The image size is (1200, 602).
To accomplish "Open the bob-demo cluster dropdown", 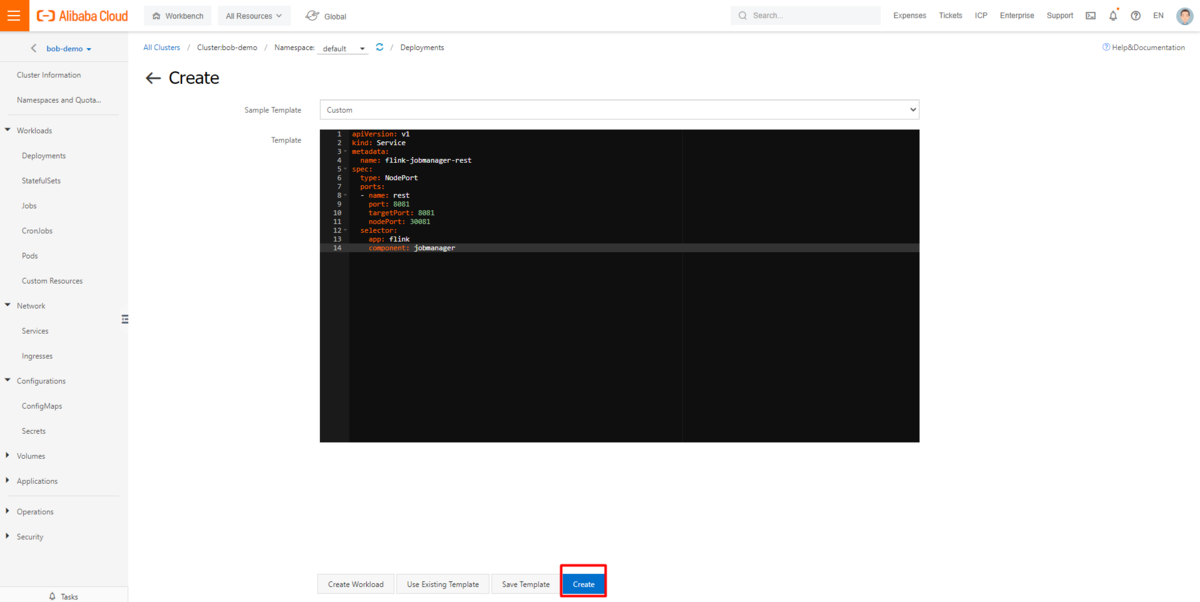I will (x=69, y=49).
